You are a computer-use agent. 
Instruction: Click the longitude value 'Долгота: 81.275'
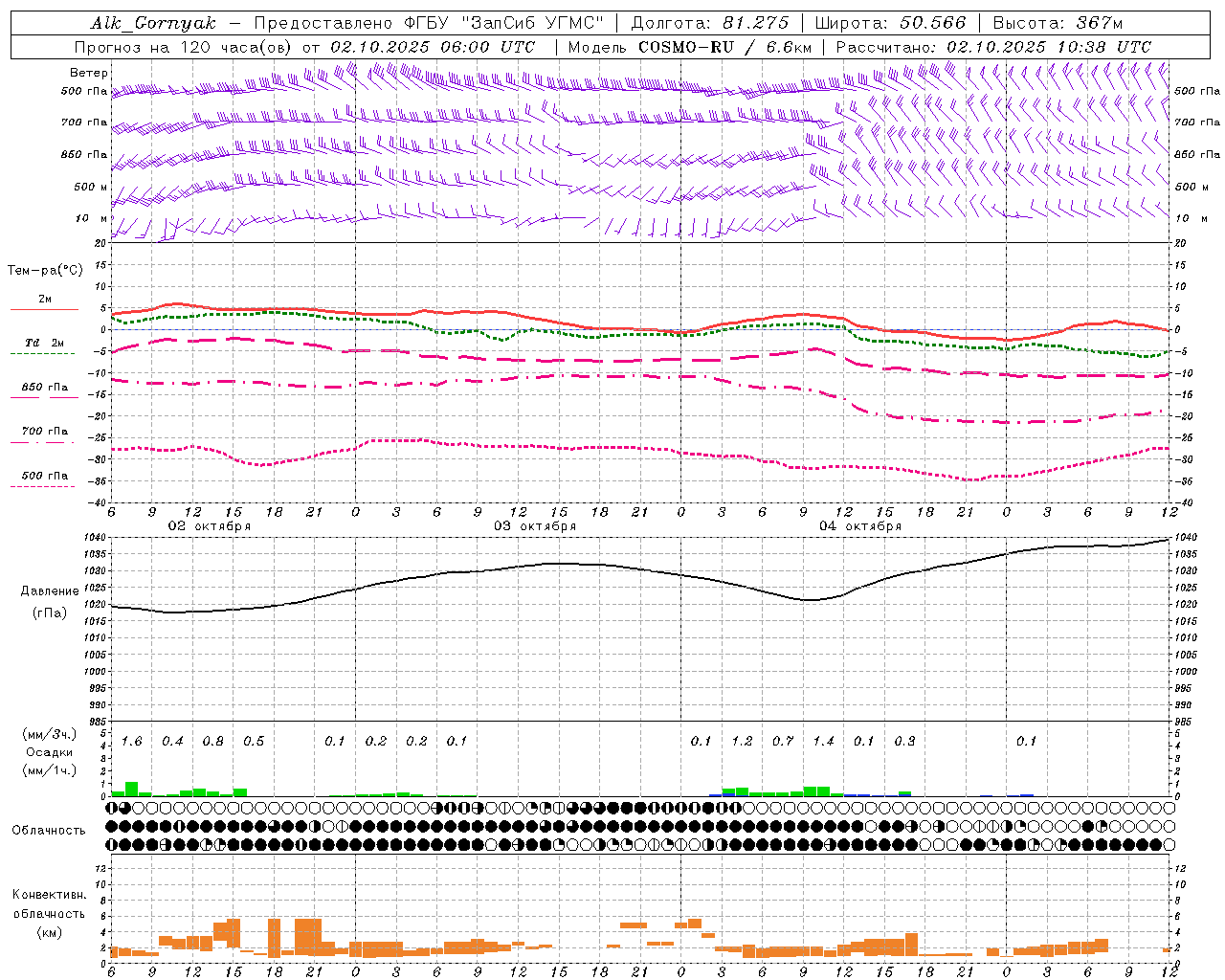click(710, 23)
